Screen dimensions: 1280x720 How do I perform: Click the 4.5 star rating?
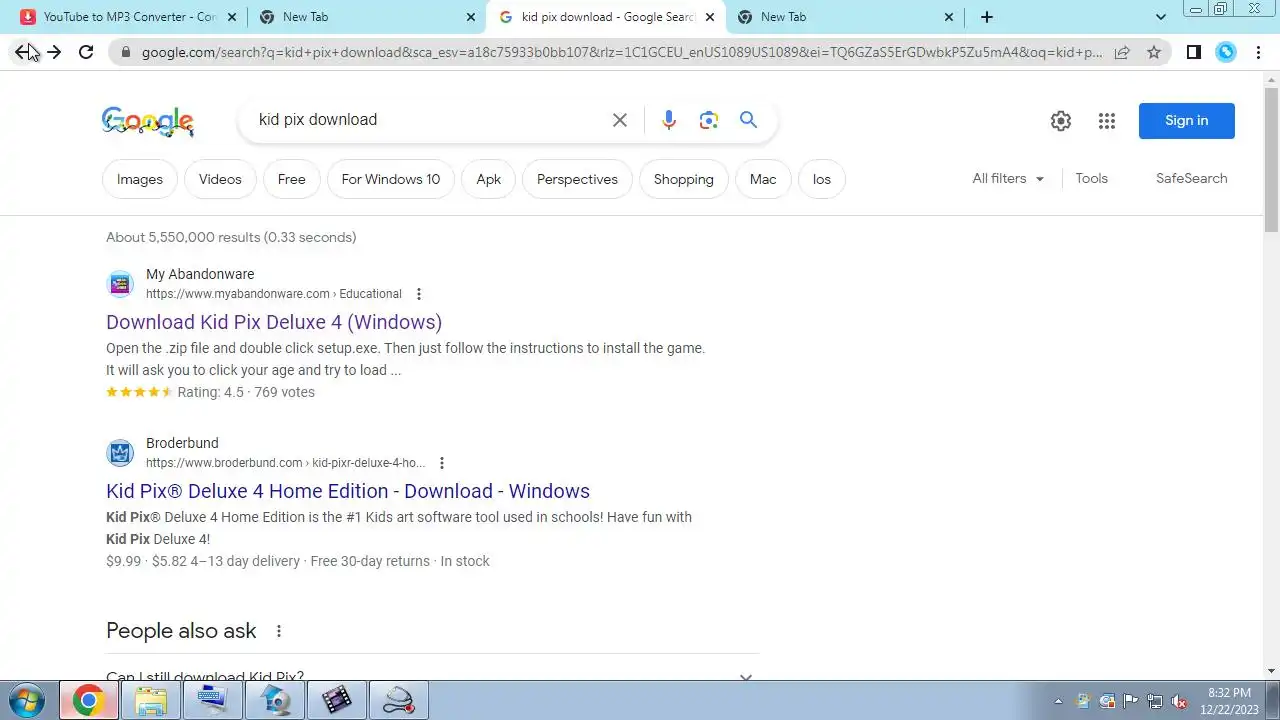point(140,392)
